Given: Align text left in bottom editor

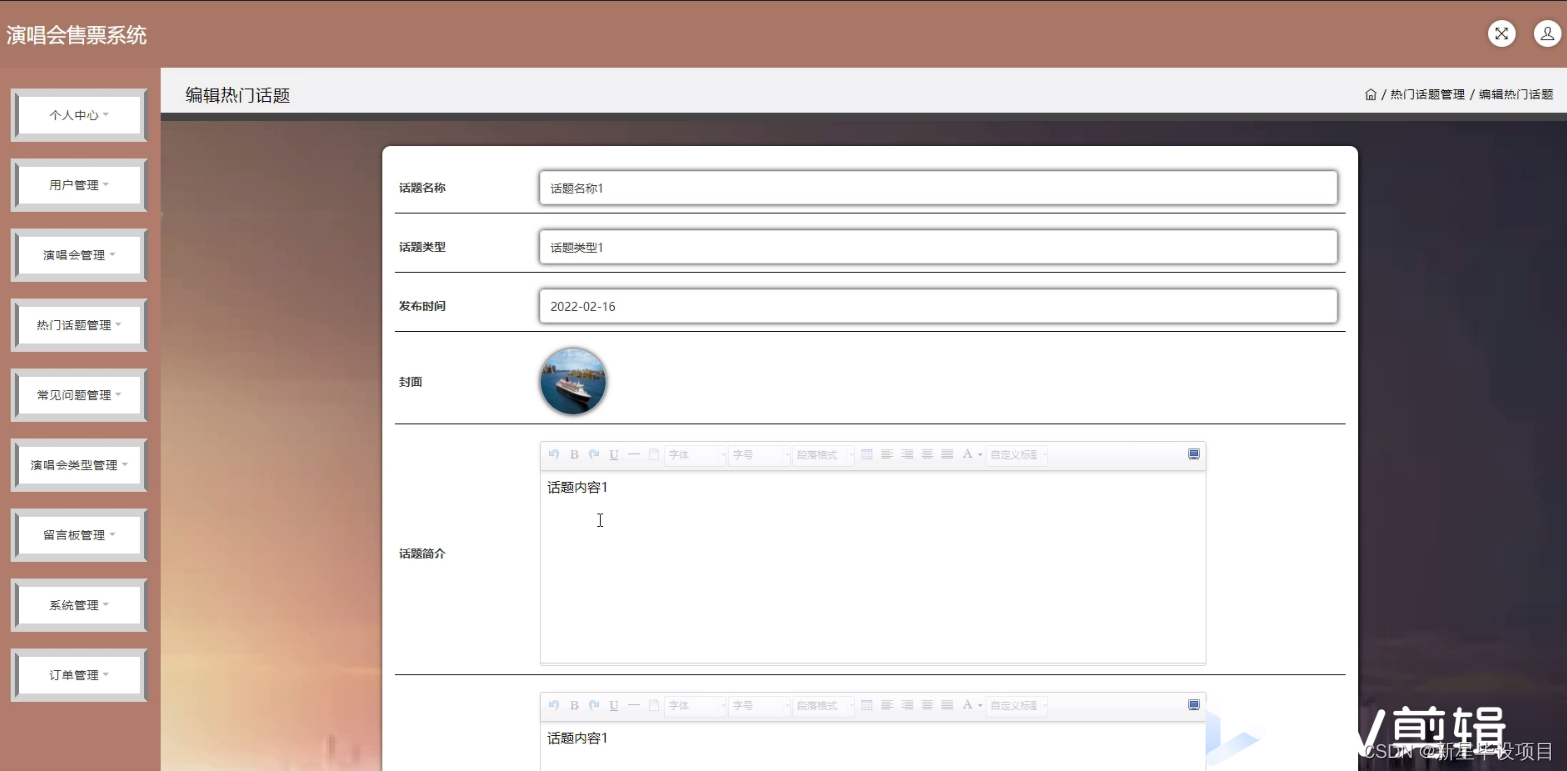Looking at the screenshot, I should point(887,705).
